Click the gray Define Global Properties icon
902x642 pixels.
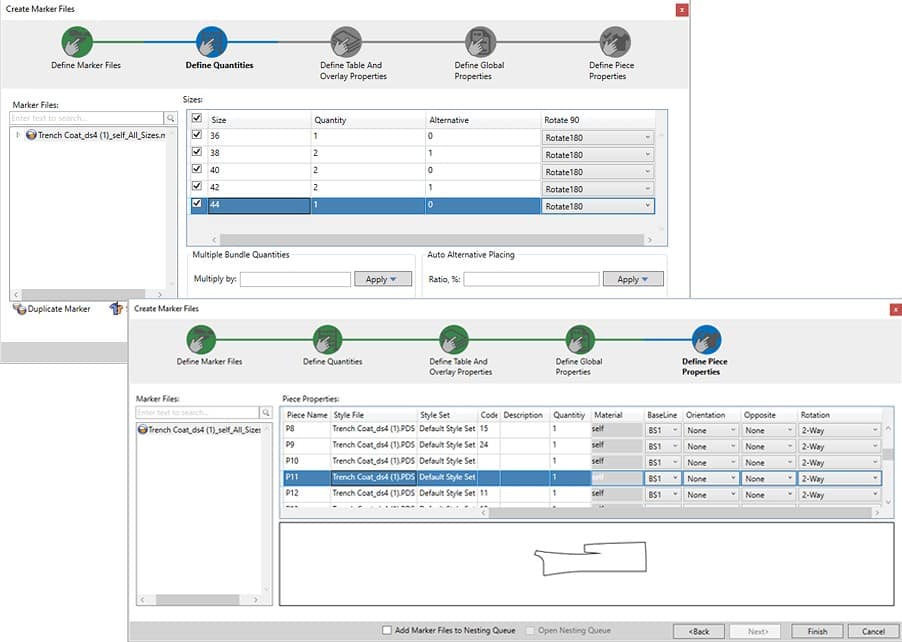coord(480,42)
